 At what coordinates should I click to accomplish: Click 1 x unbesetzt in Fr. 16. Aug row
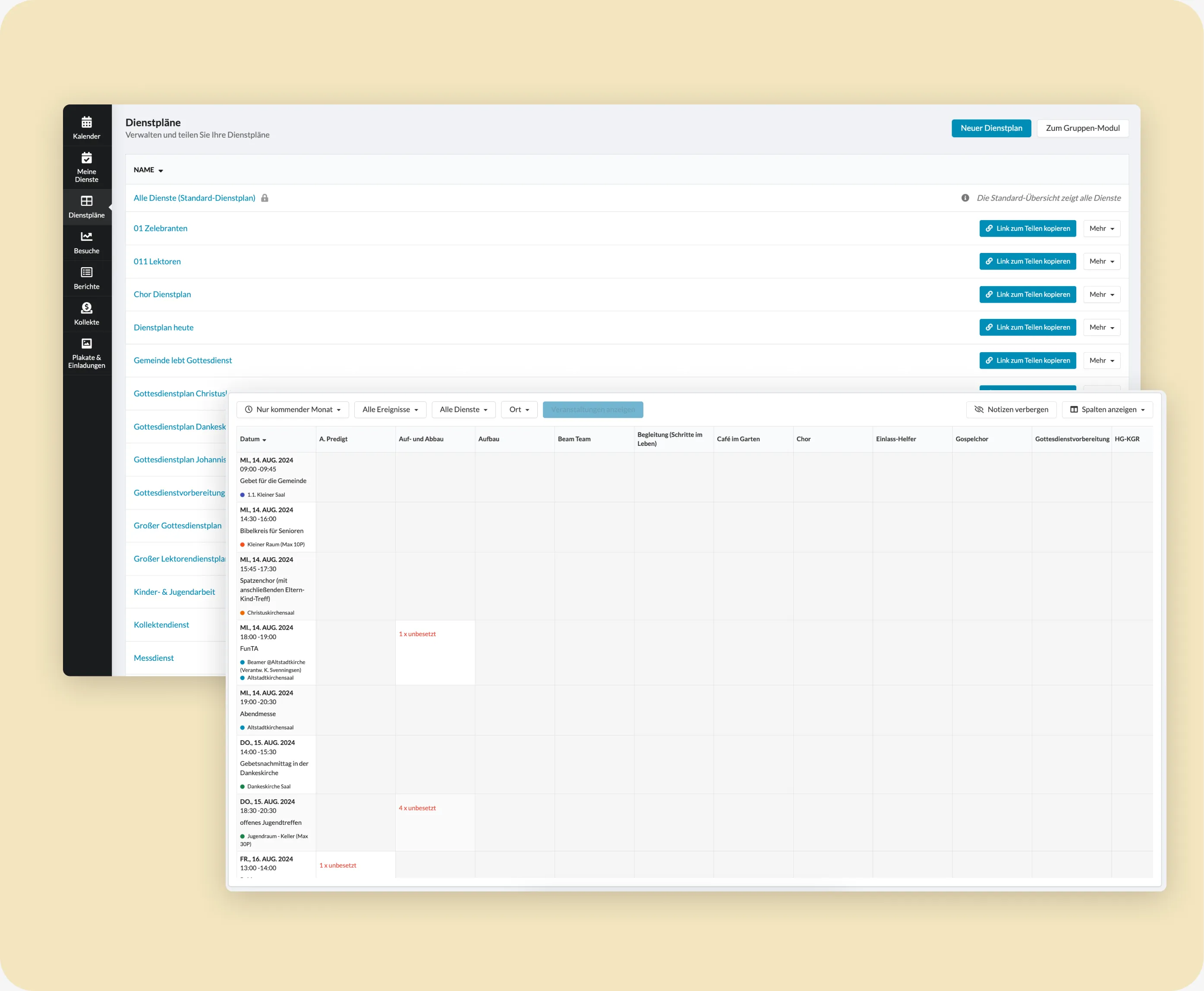338,865
